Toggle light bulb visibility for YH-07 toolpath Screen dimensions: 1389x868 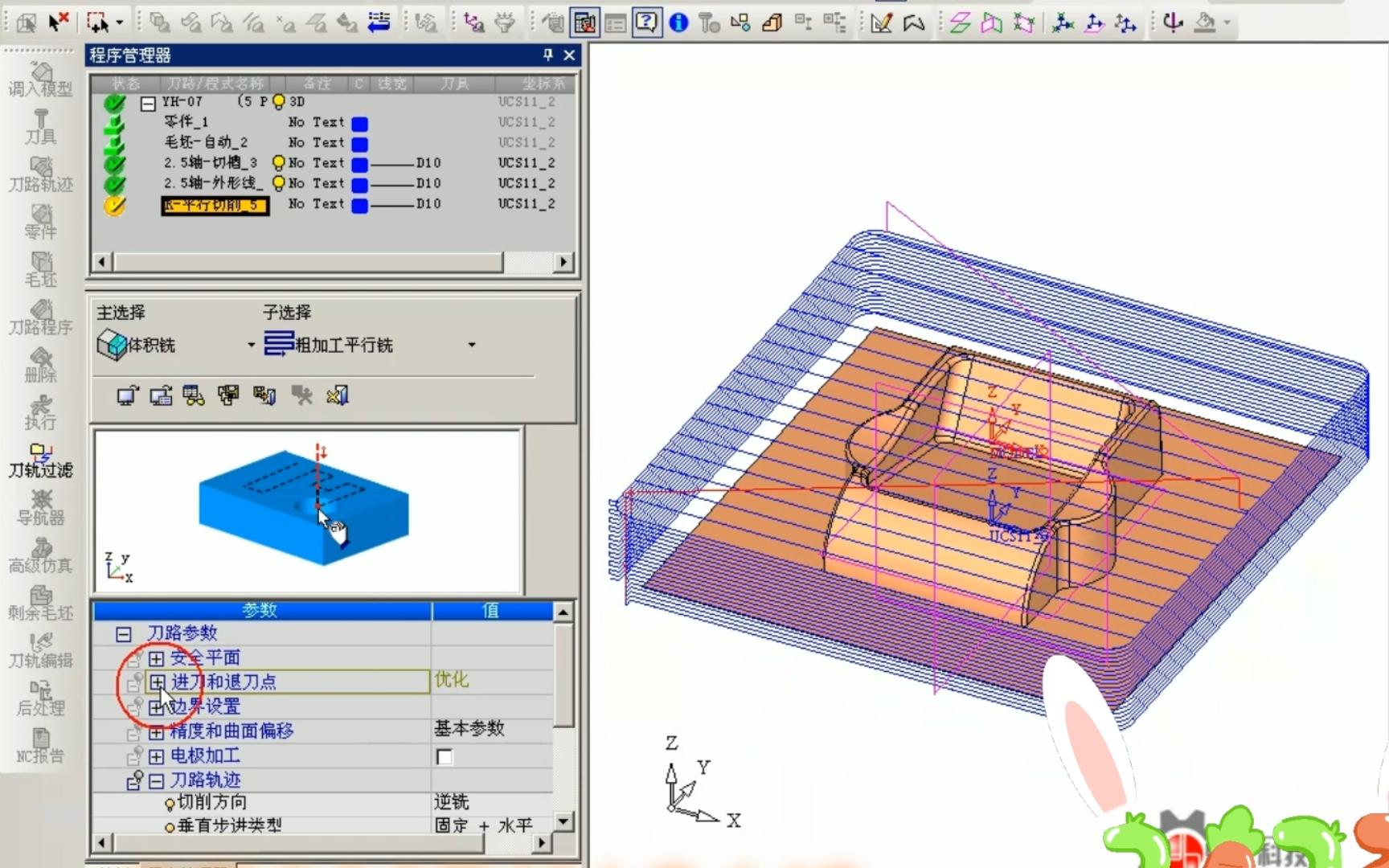click(278, 102)
